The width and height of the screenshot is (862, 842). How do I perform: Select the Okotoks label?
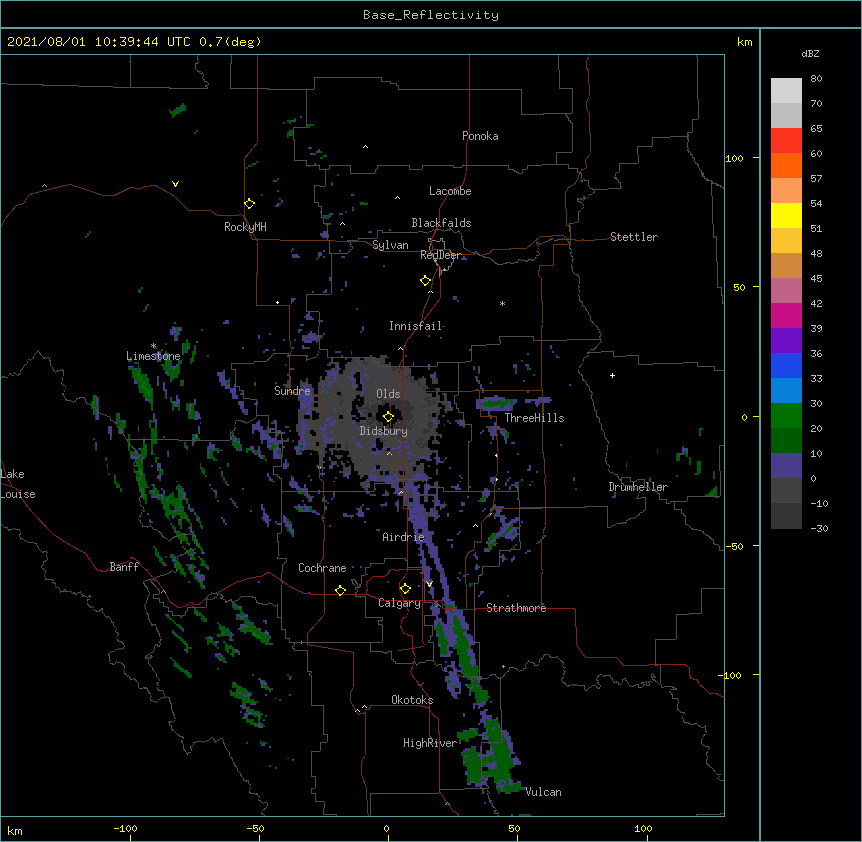pyautogui.click(x=412, y=700)
